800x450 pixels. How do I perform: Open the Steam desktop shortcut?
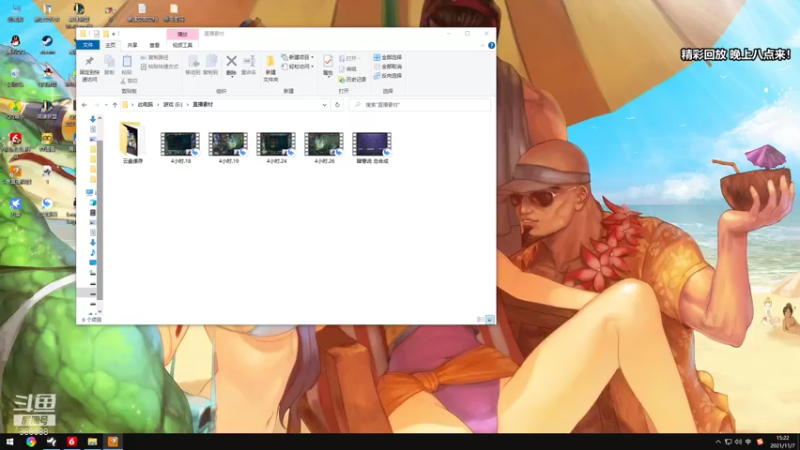(47, 44)
